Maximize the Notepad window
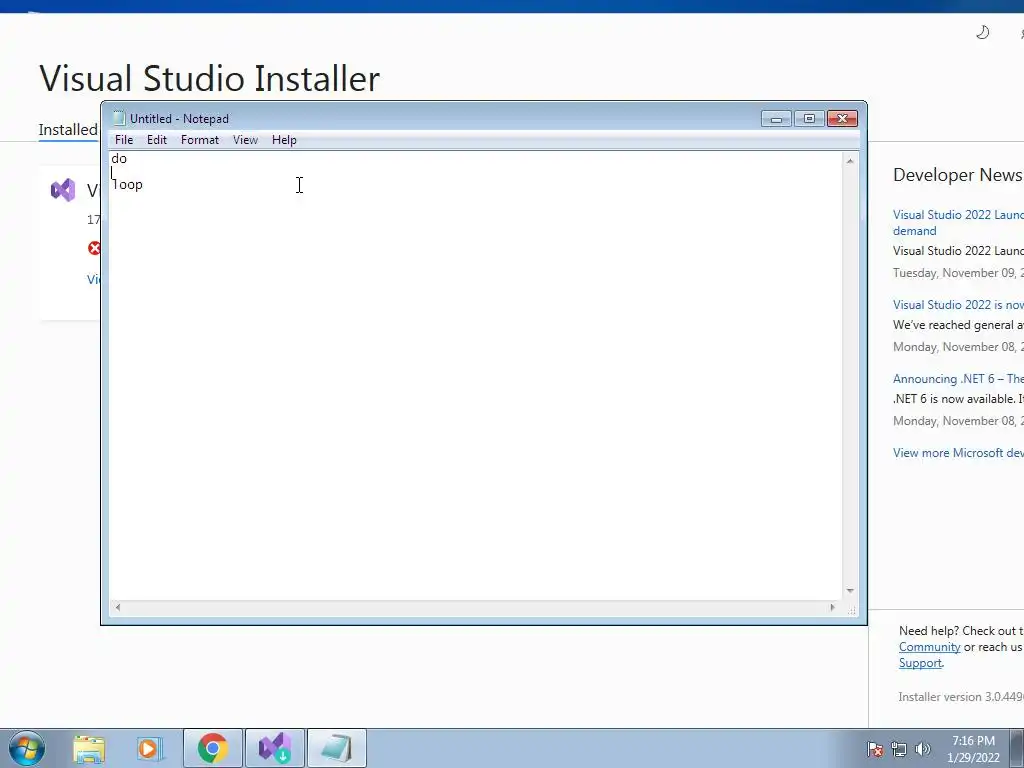The width and height of the screenshot is (1024, 768). (x=809, y=118)
